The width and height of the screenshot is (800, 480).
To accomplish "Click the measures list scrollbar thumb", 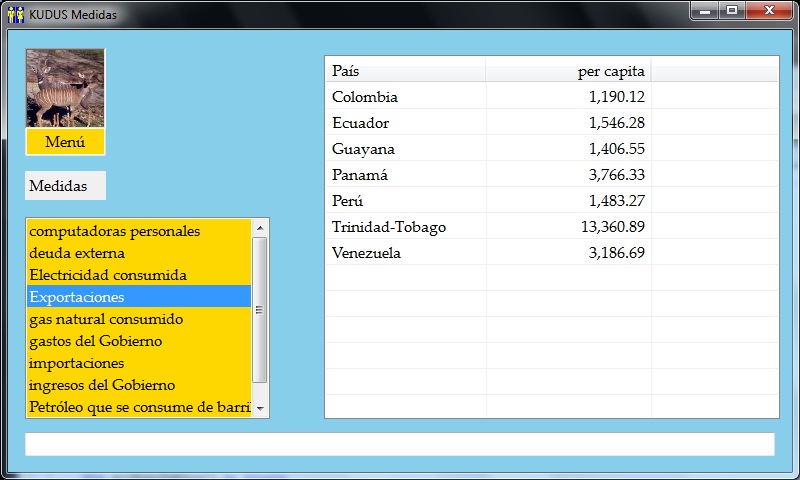I will pos(260,309).
